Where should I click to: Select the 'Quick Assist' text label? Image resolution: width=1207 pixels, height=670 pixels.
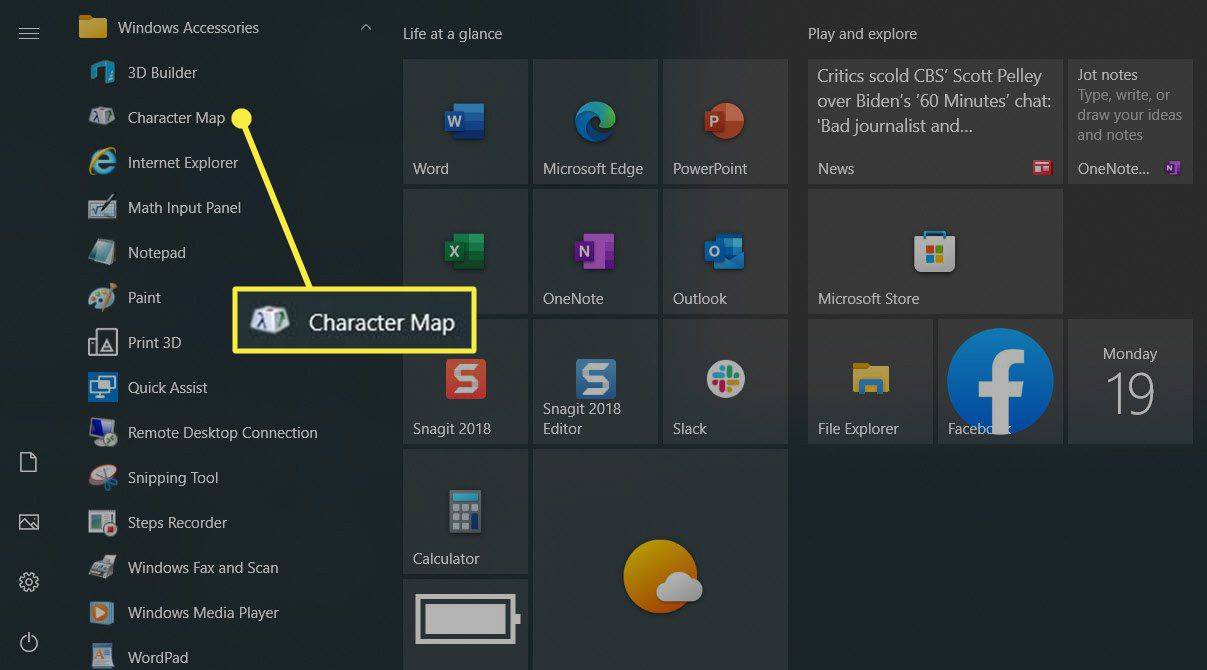point(168,387)
